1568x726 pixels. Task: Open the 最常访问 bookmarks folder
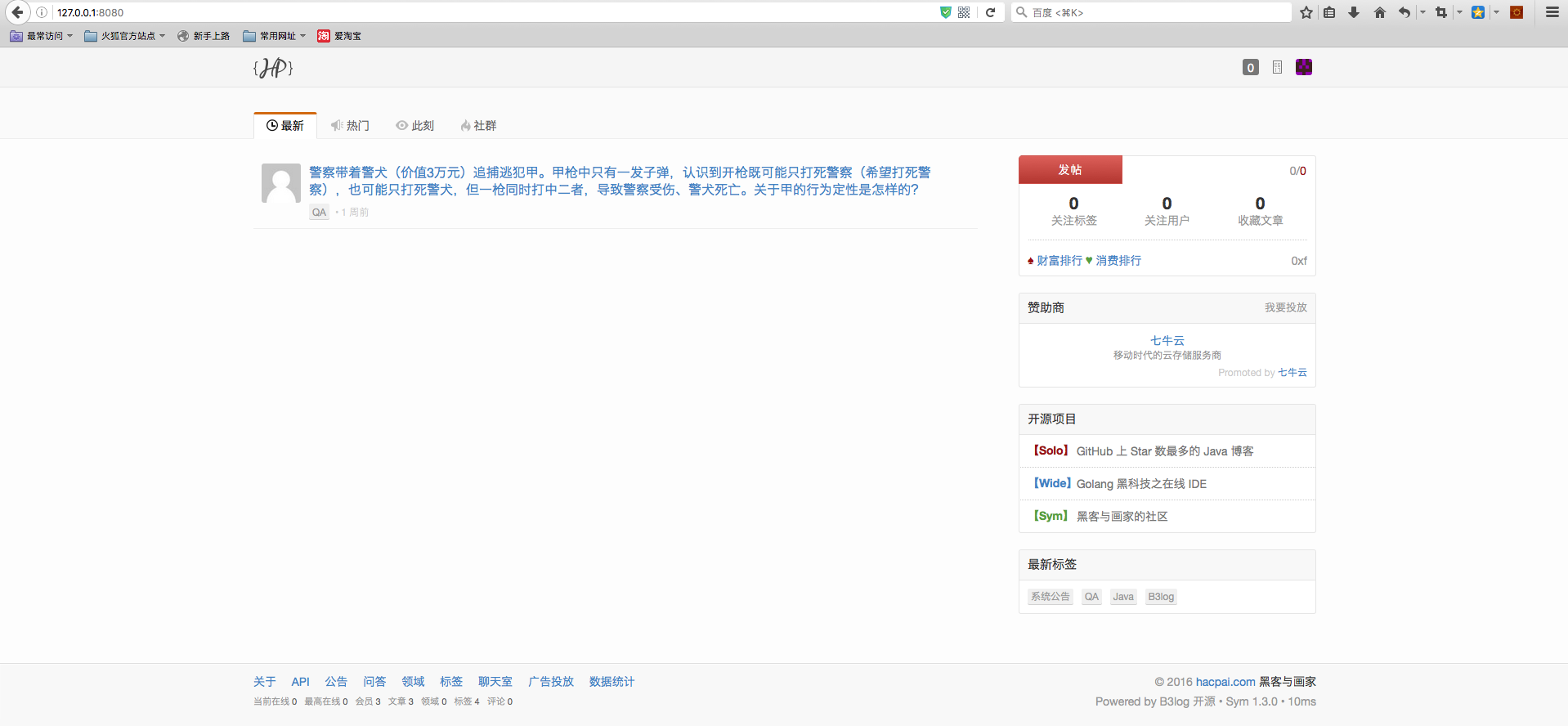coord(41,36)
